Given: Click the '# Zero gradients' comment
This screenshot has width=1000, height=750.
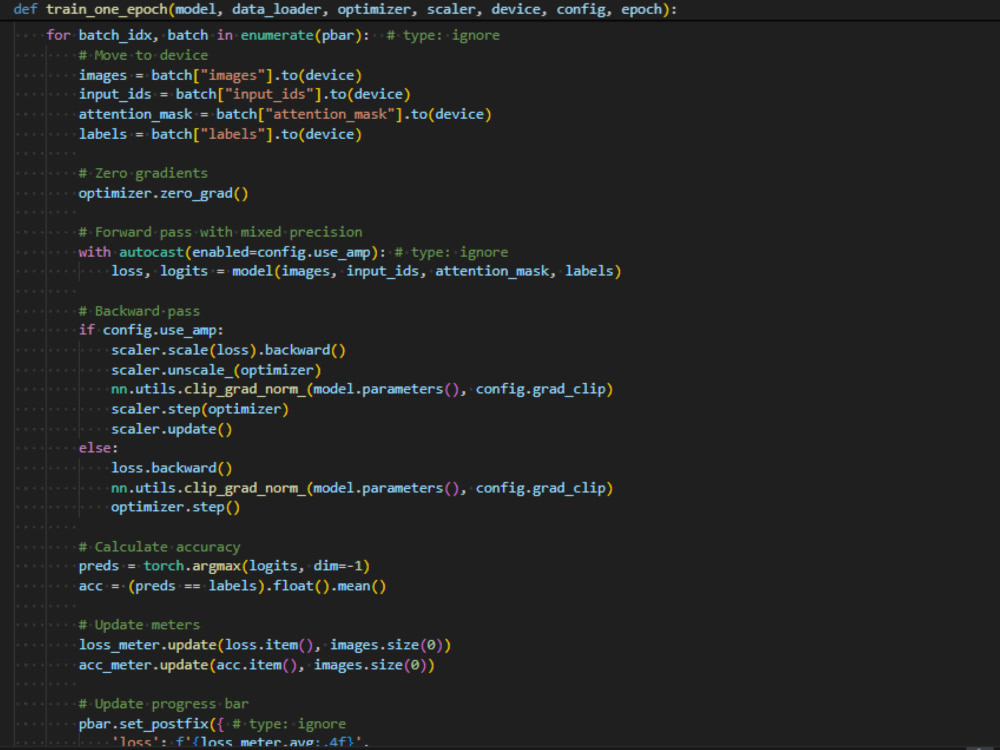Looking at the screenshot, I should pyautogui.click(x=143, y=173).
